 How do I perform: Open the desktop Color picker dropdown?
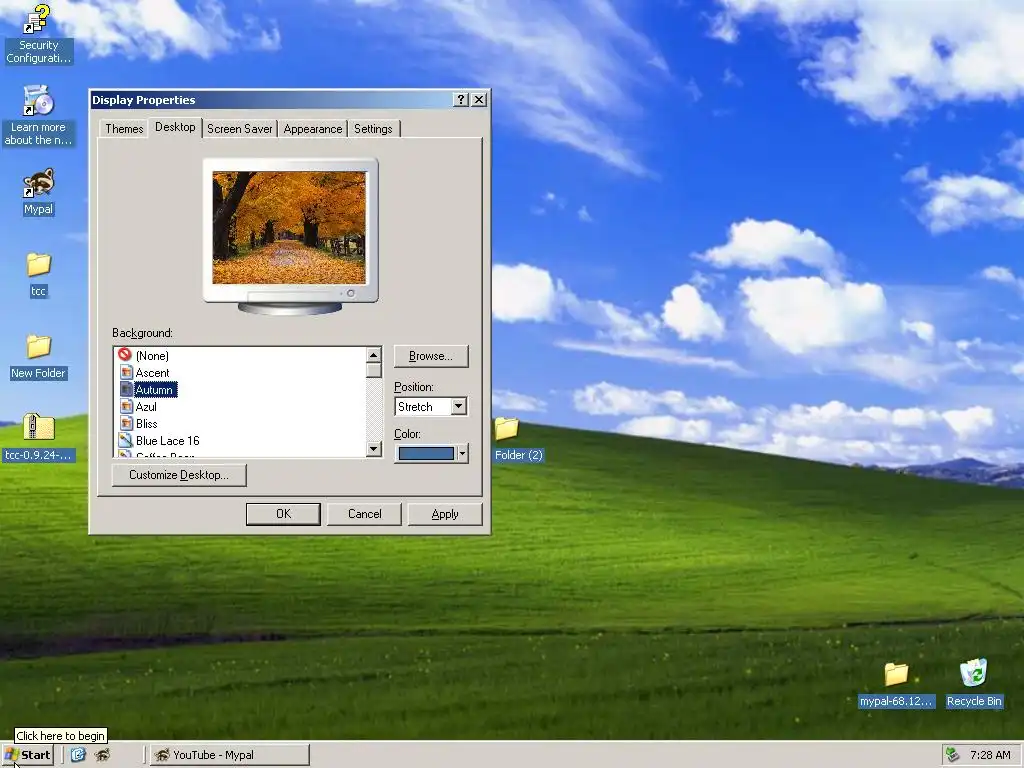tap(462, 453)
